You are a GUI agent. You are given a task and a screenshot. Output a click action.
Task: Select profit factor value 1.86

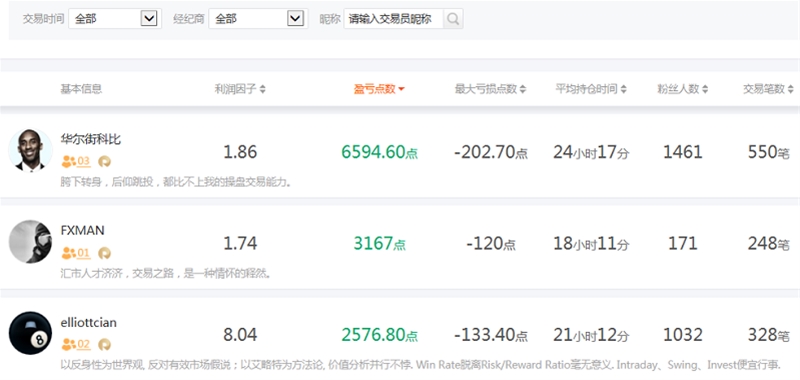tap(240, 152)
